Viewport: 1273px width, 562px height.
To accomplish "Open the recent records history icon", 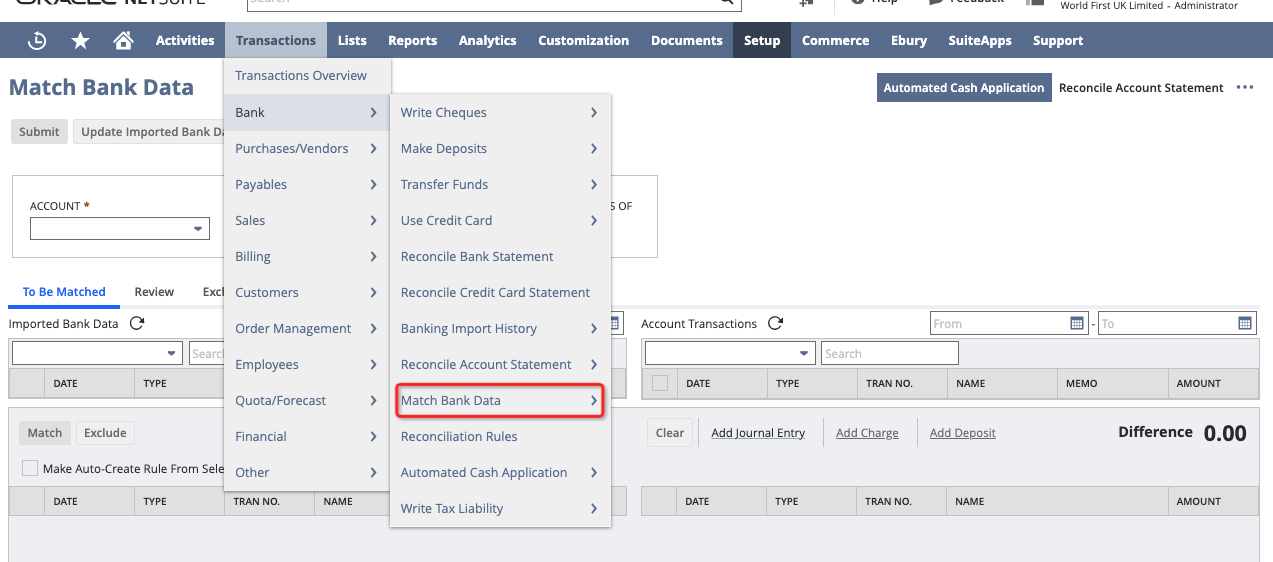I will point(37,41).
